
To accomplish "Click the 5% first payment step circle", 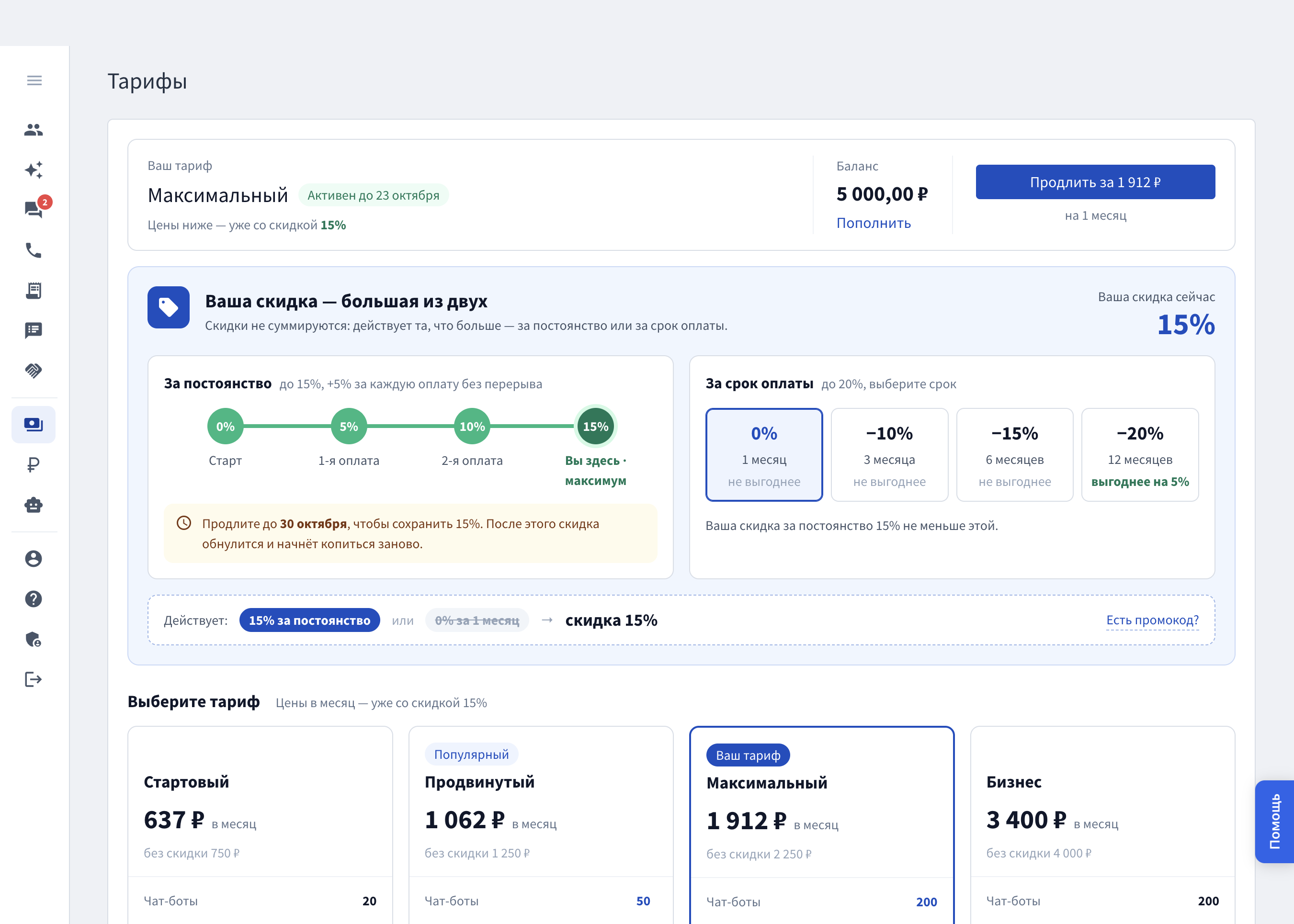I will (x=349, y=427).
